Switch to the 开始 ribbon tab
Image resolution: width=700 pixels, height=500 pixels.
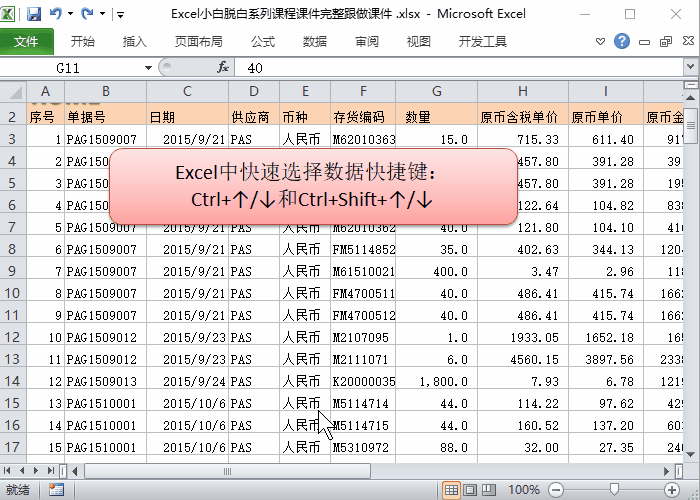point(83,42)
